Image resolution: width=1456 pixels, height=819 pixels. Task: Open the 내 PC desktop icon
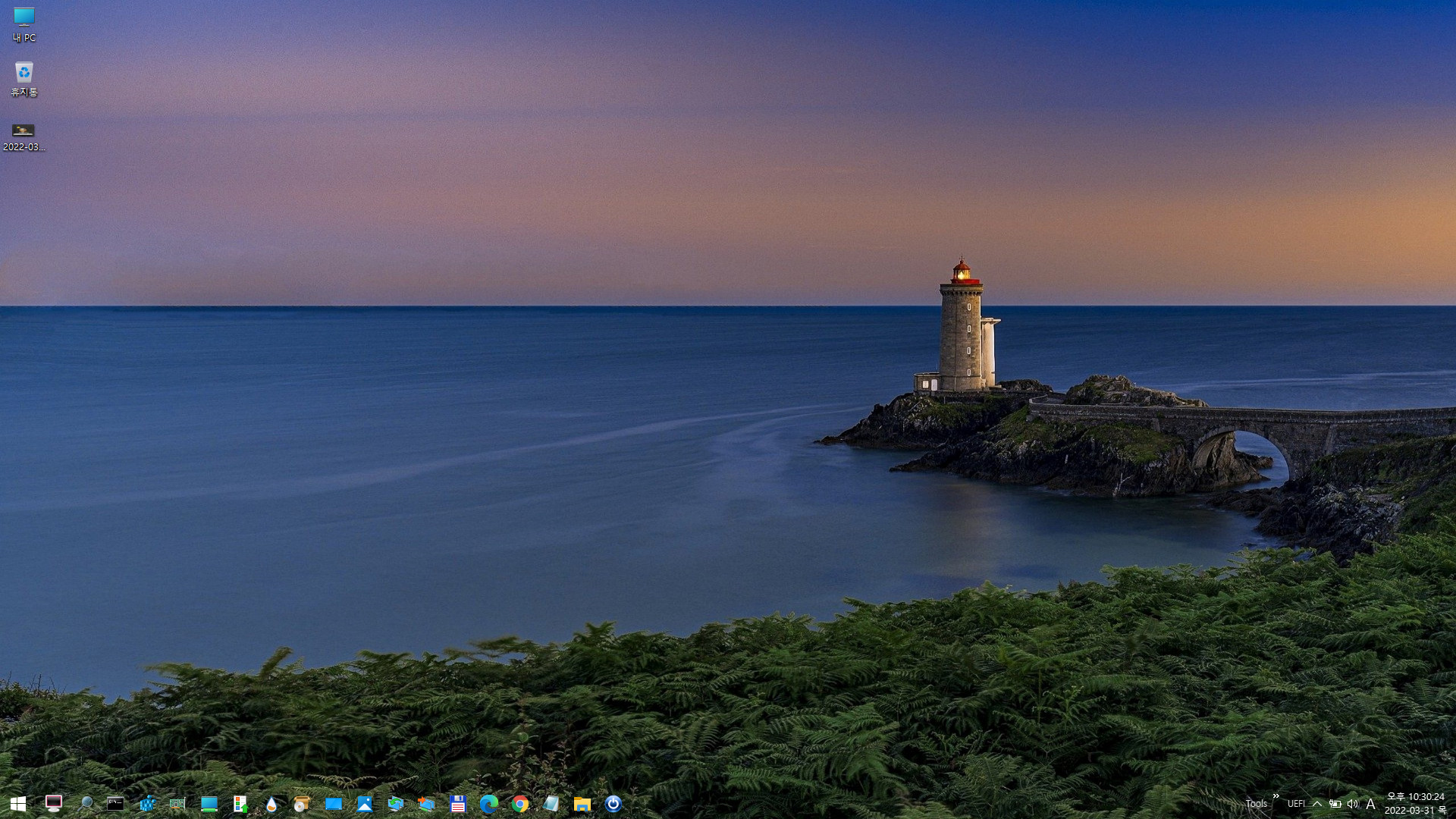coord(24,24)
